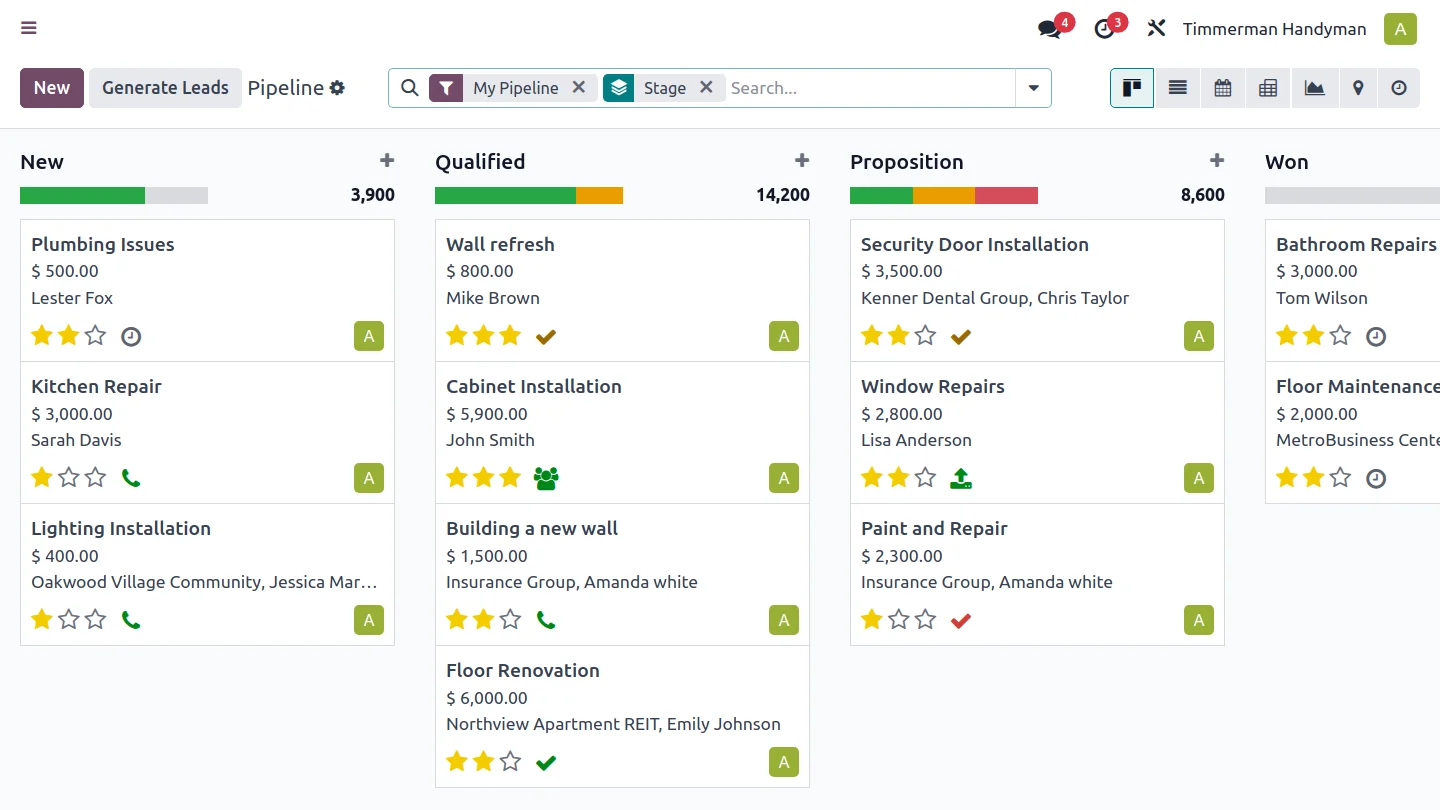Open the pivot table view
Screen dimensions: 1440x810
tap(1268, 88)
